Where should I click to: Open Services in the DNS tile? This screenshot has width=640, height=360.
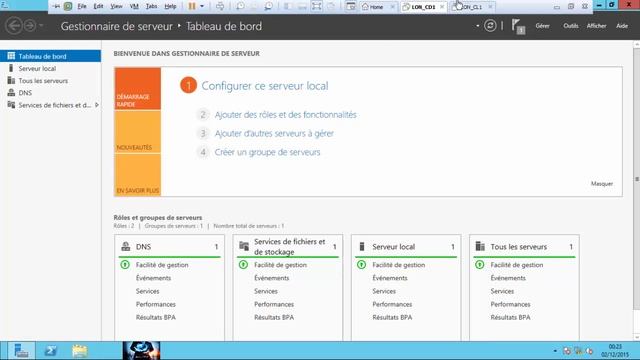click(147, 291)
